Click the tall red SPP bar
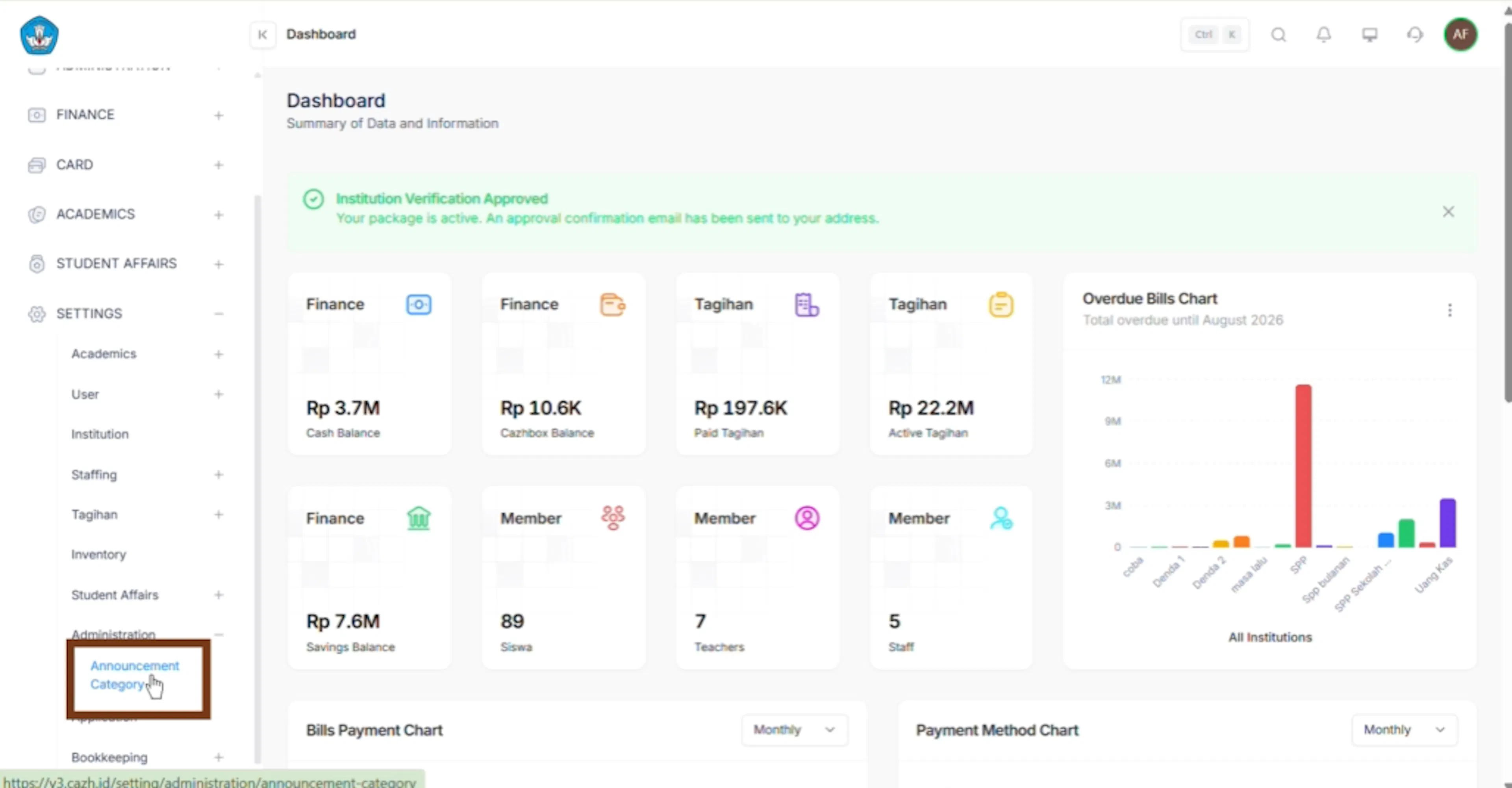The image size is (1512, 788). pyautogui.click(x=1303, y=466)
